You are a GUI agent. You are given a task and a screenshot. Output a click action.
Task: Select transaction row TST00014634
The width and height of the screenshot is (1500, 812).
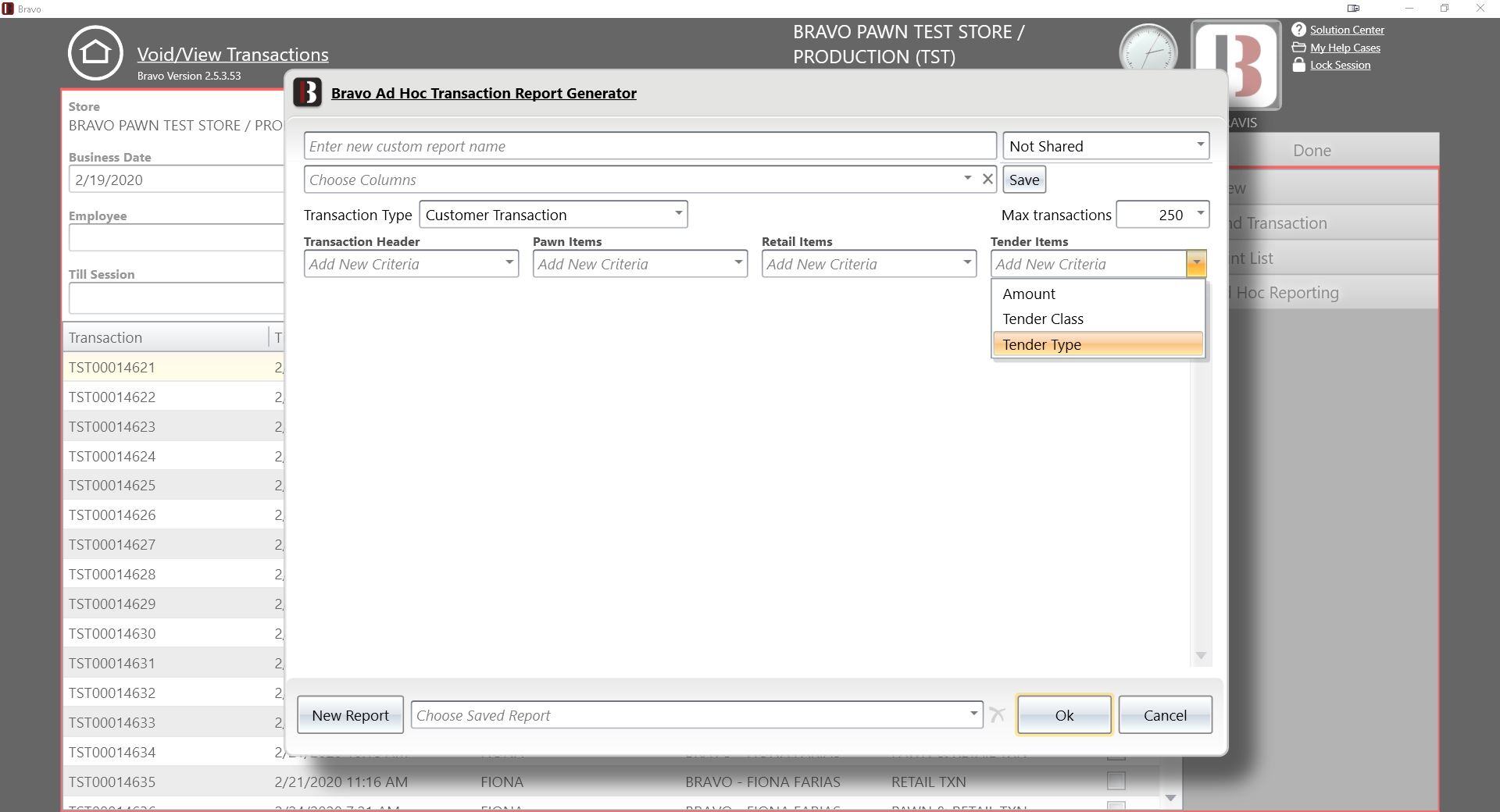pyautogui.click(x=174, y=752)
